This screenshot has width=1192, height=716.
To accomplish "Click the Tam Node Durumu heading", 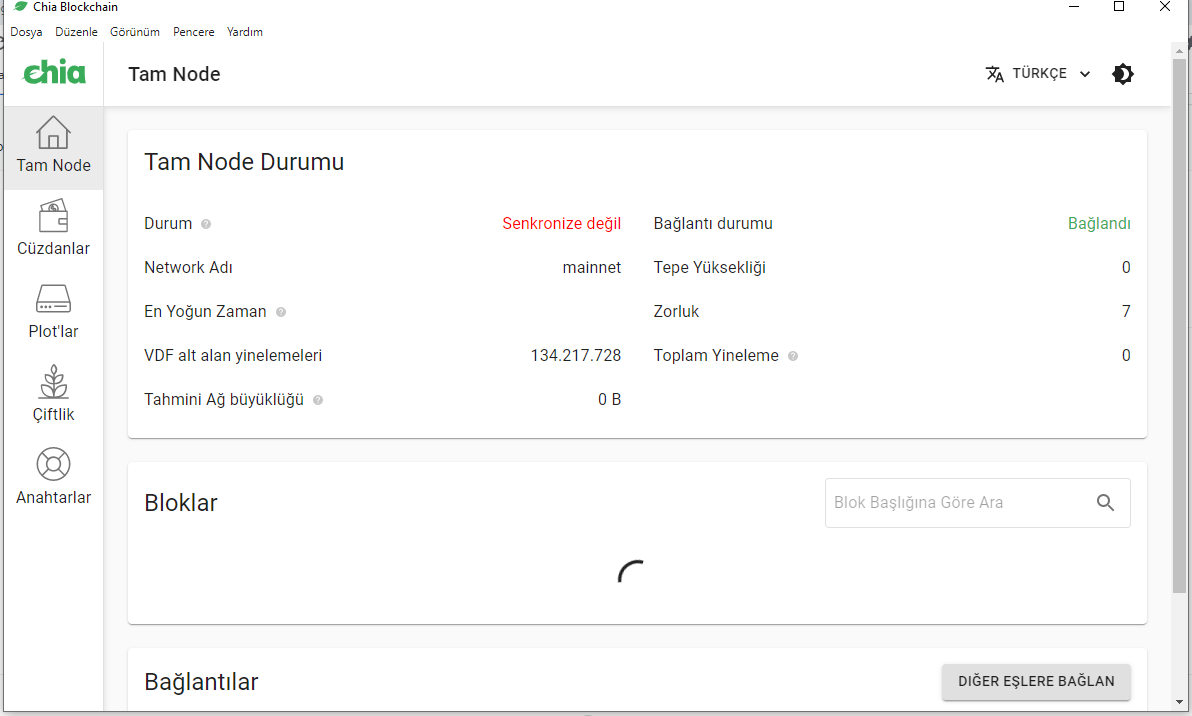I will (244, 162).
